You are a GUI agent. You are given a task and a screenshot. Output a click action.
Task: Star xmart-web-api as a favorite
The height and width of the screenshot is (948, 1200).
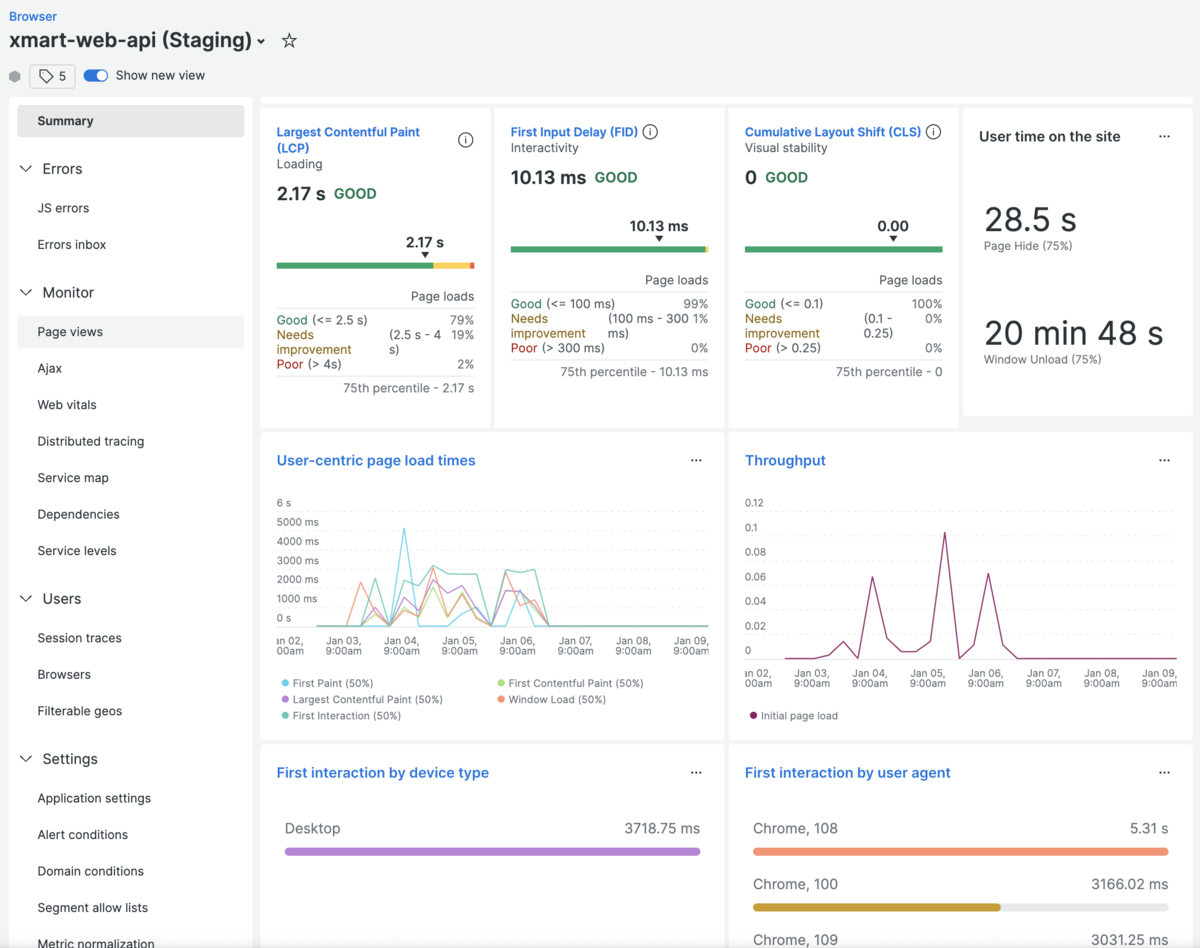coord(289,41)
